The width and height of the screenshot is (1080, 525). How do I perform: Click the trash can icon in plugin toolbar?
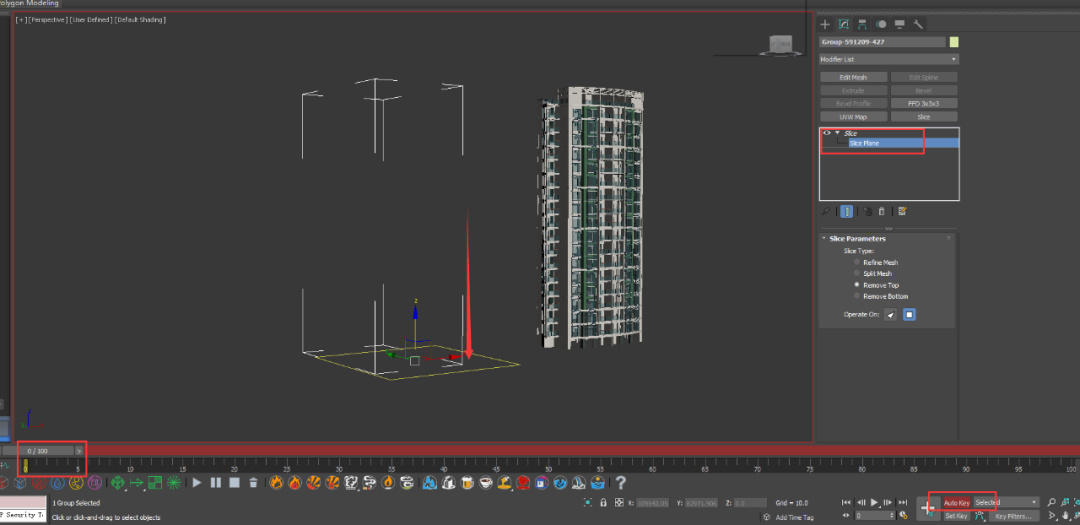(x=253, y=483)
